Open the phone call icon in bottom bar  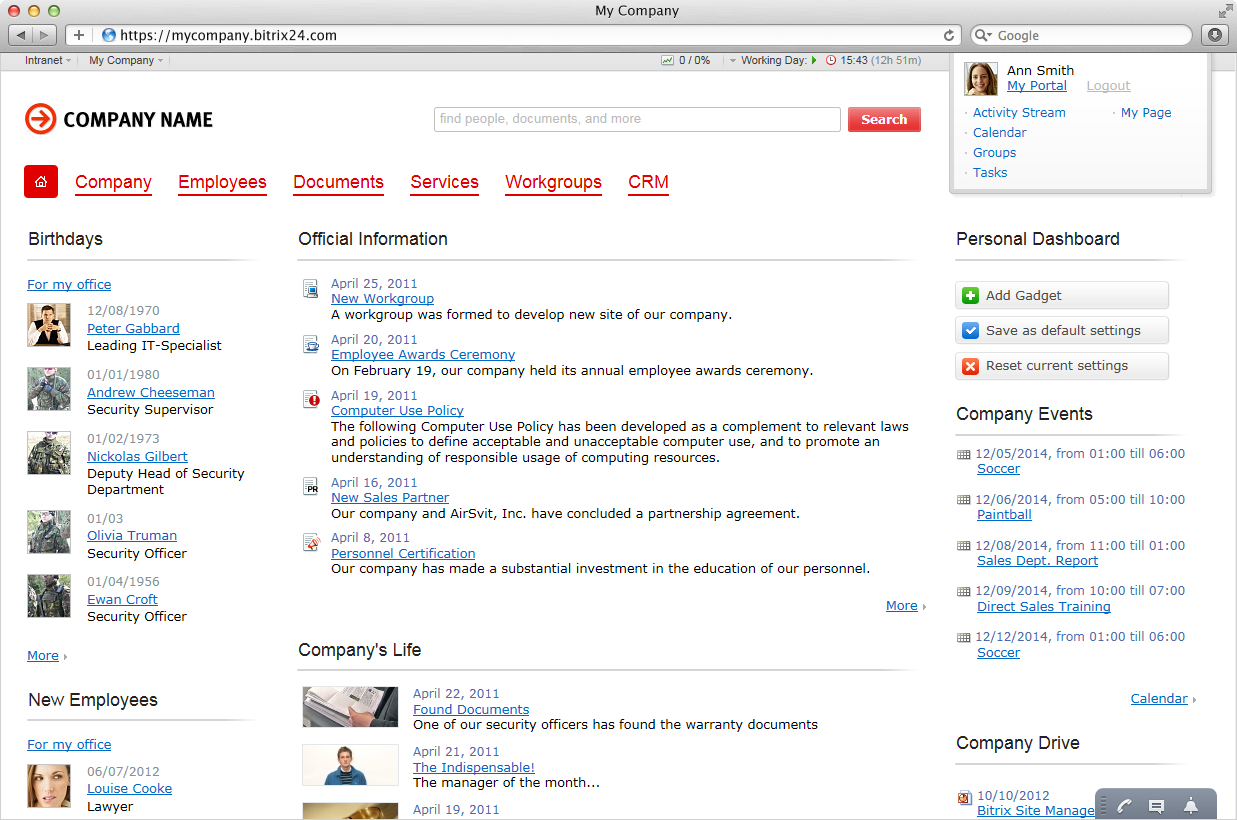tap(1124, 806)
